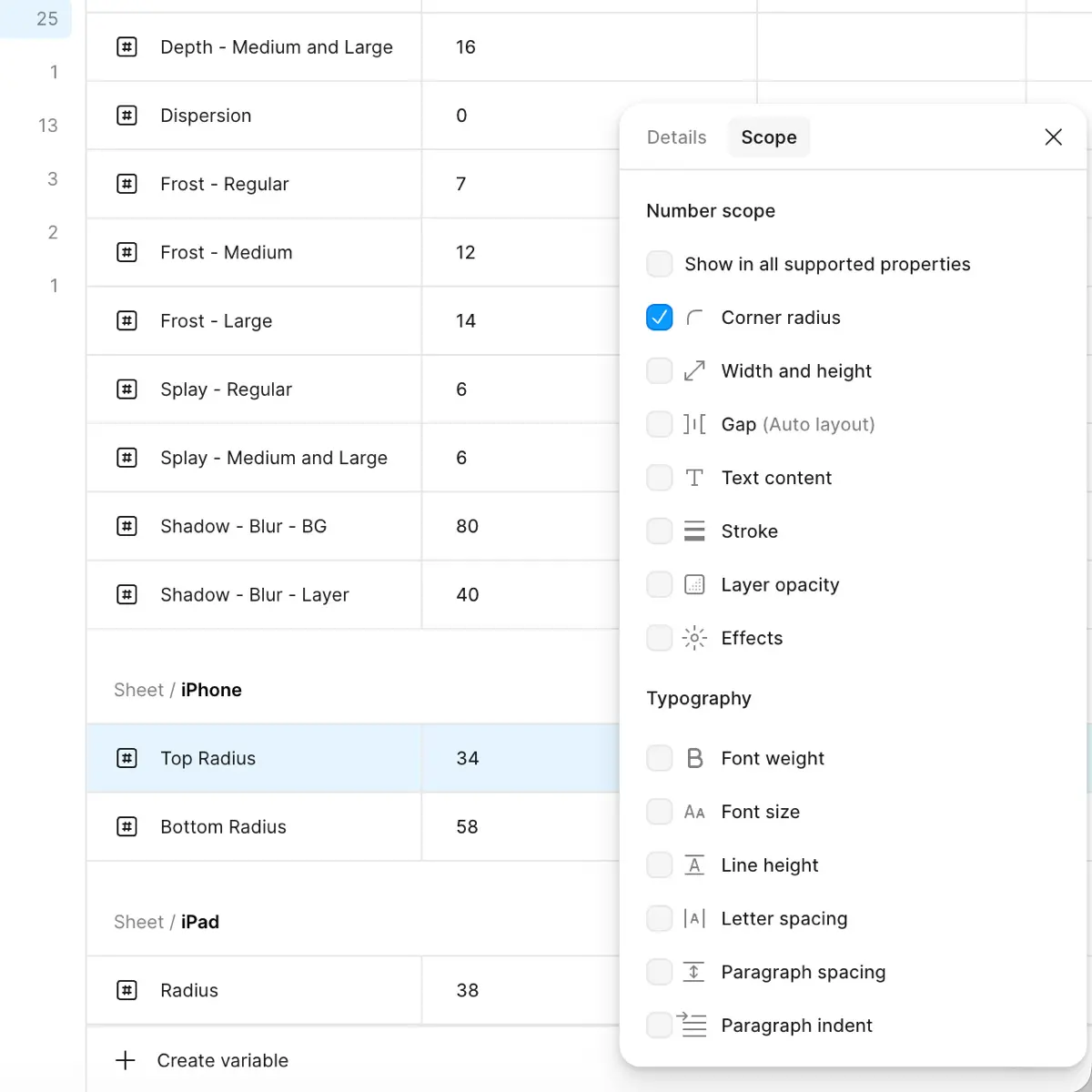Check the Paragraph spacing checkbox
Viewport: 1092px width, 1092px height.
(660, 972)
